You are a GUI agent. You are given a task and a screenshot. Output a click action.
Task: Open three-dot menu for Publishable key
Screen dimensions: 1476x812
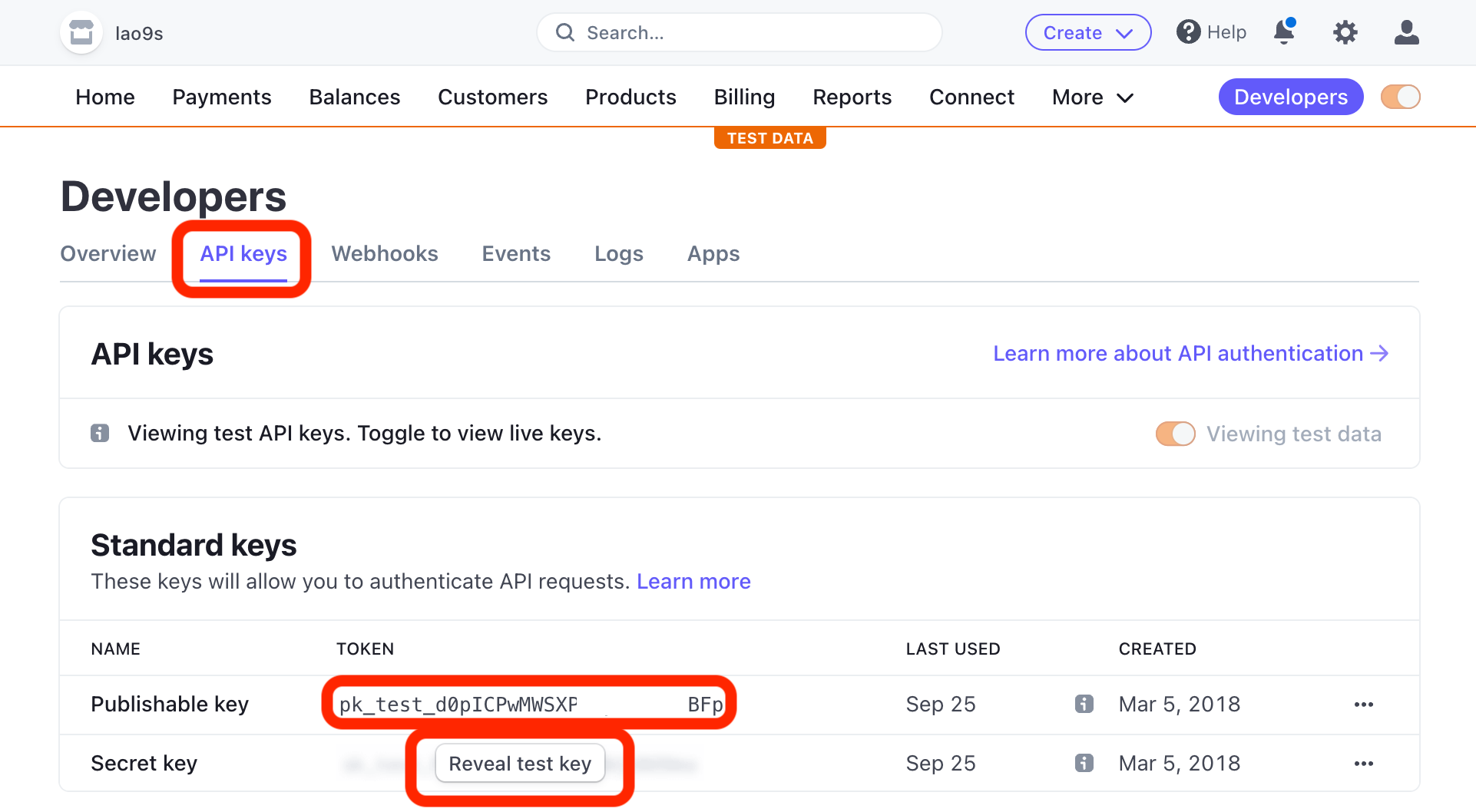click(1363, 704)
